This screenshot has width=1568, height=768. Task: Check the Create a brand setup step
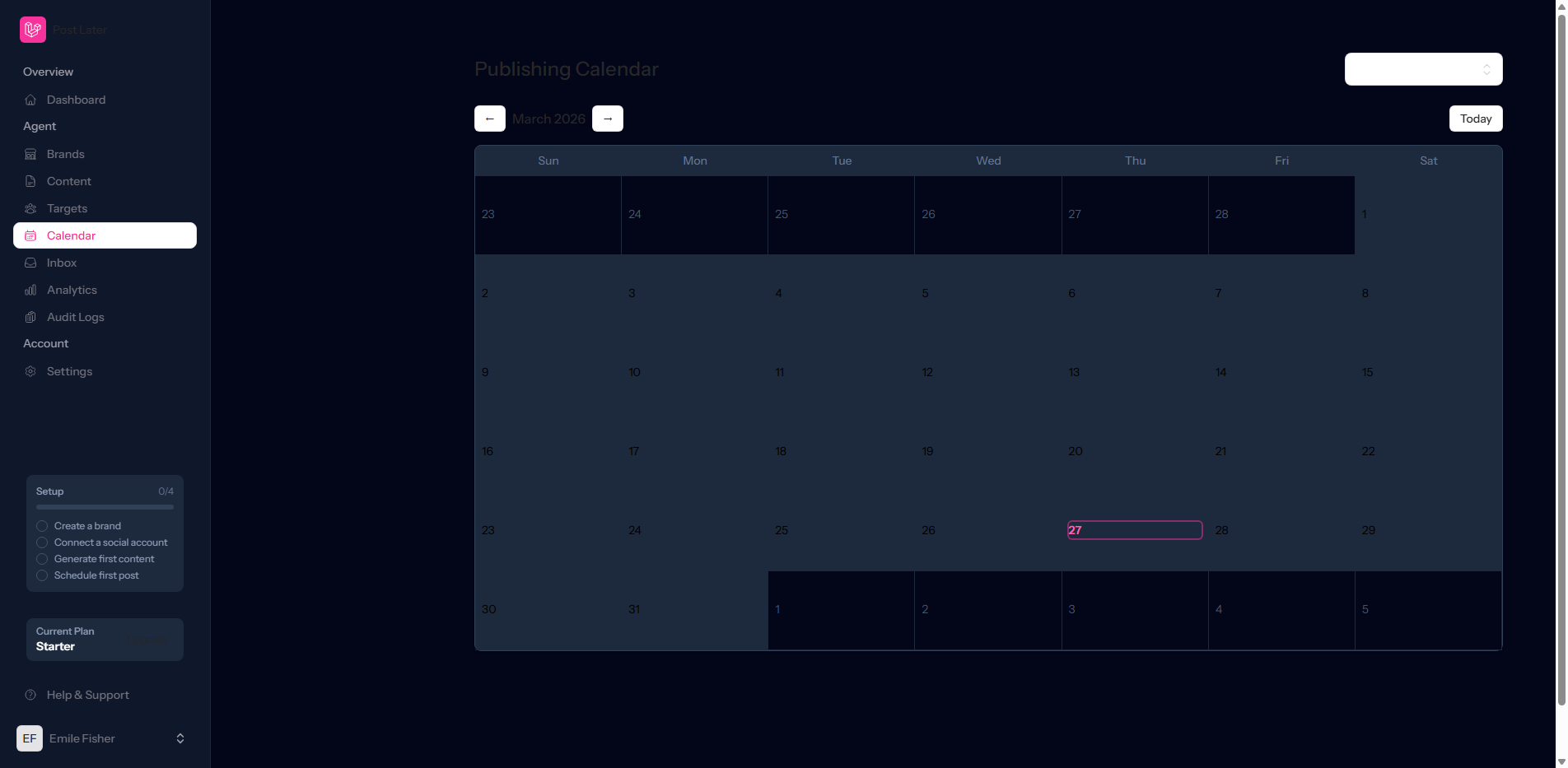[x=42, y=526]
